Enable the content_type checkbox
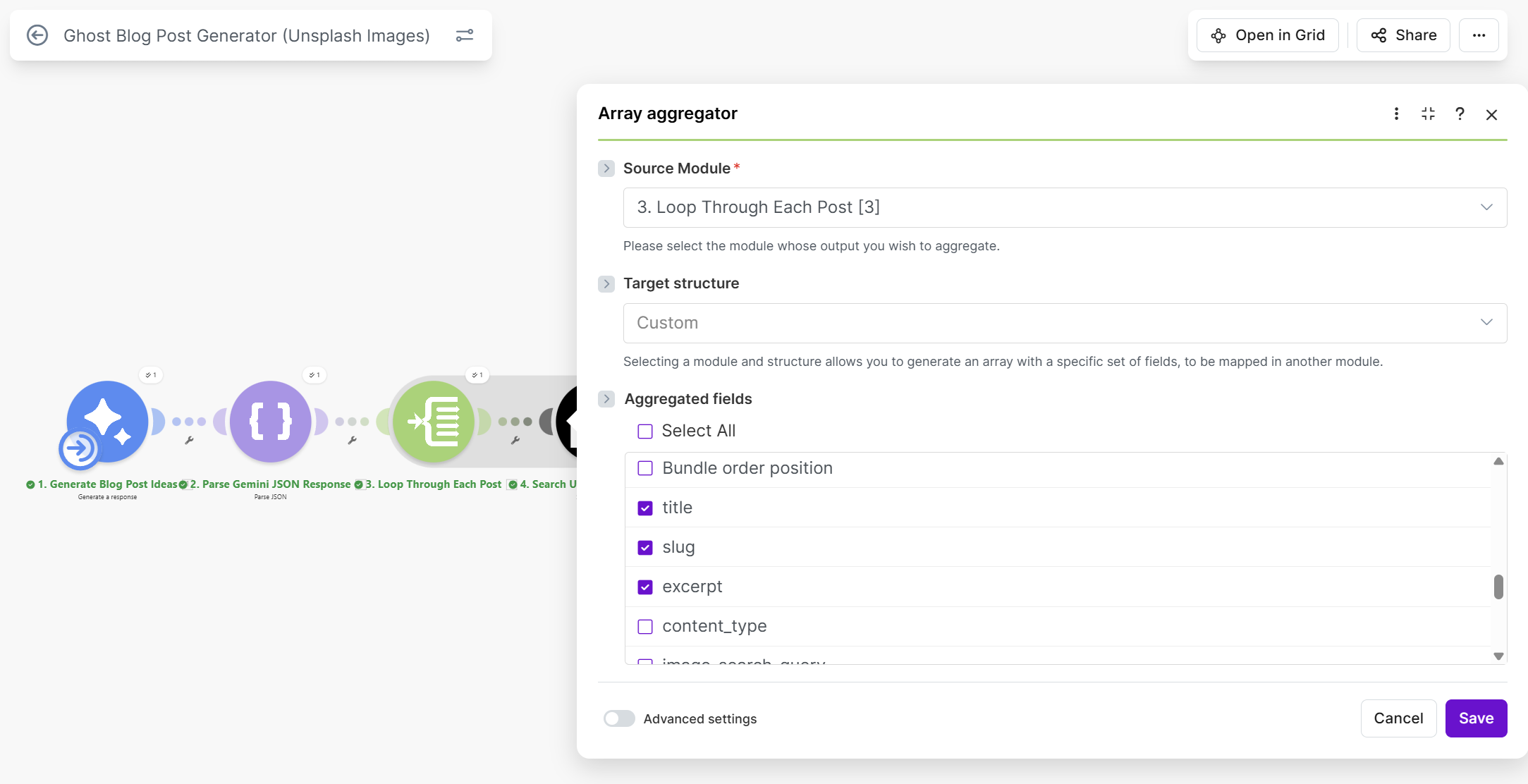 [645, 627]
